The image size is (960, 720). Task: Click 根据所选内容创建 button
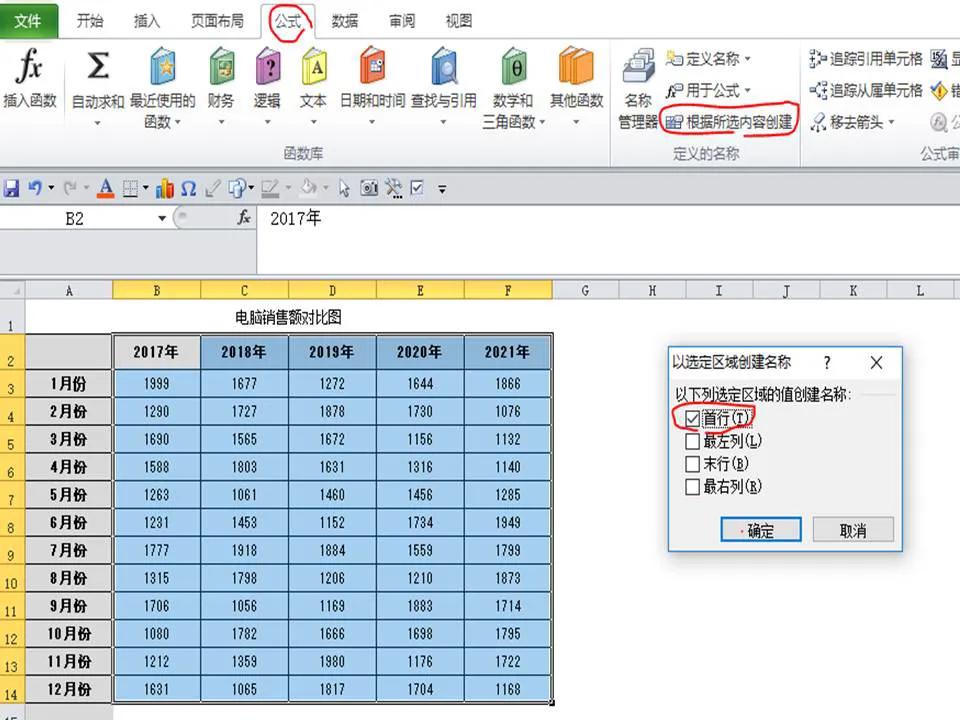pyautogui.click(x=729, y=122)
